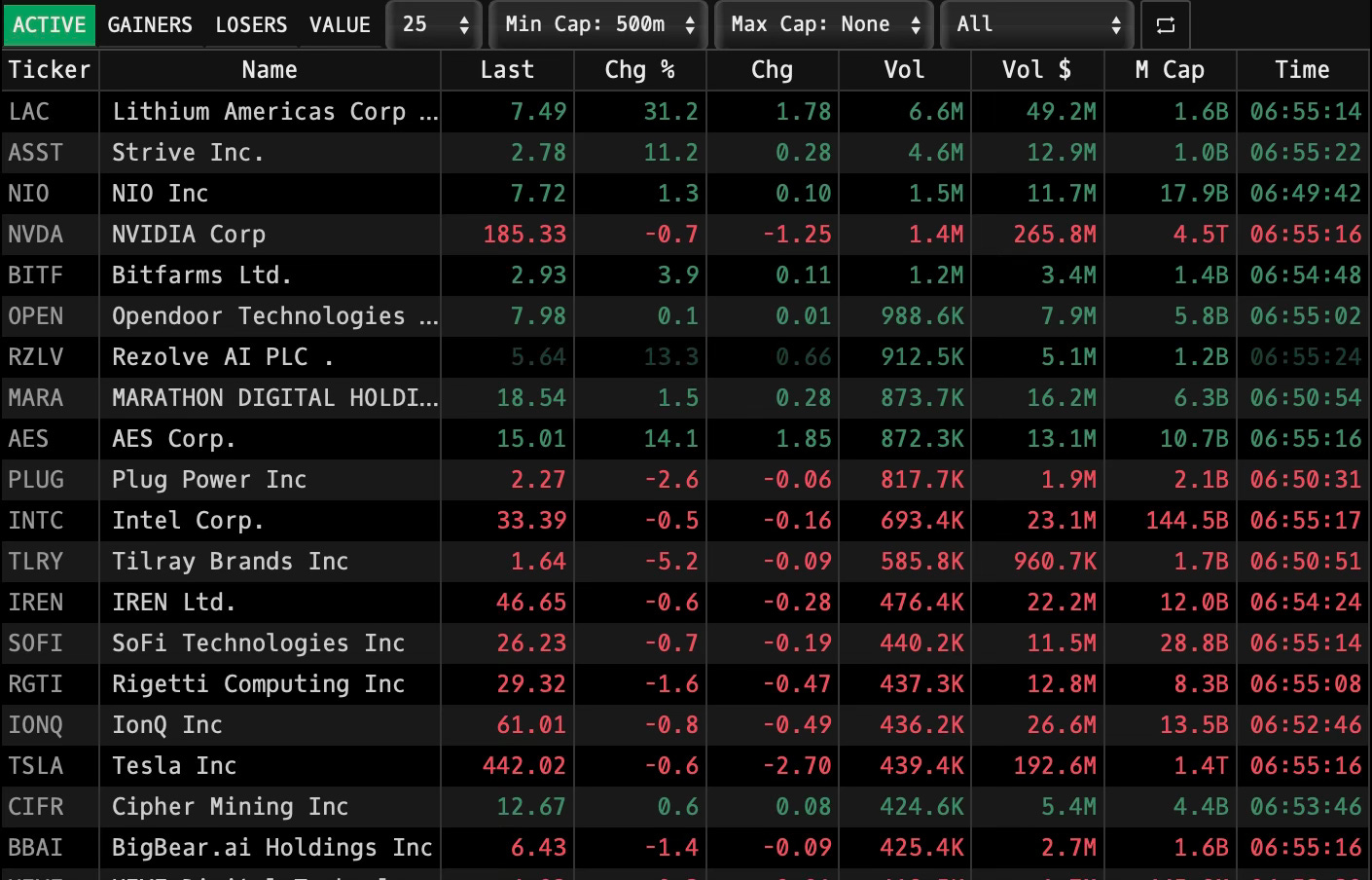Viewport: 1372px width, 880px height.
Task: Click NVDA last price 185.33
Action: click(524, 235)
